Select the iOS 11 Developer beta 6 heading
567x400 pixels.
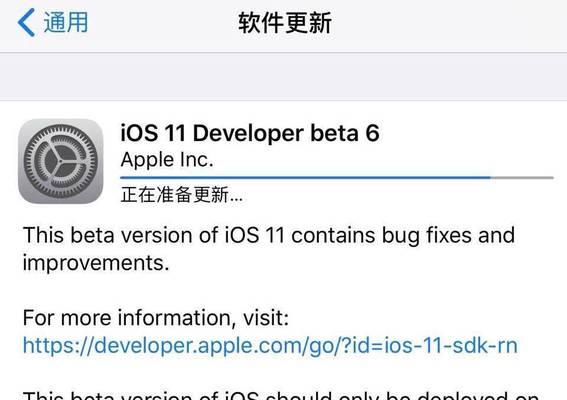(250, 133)
